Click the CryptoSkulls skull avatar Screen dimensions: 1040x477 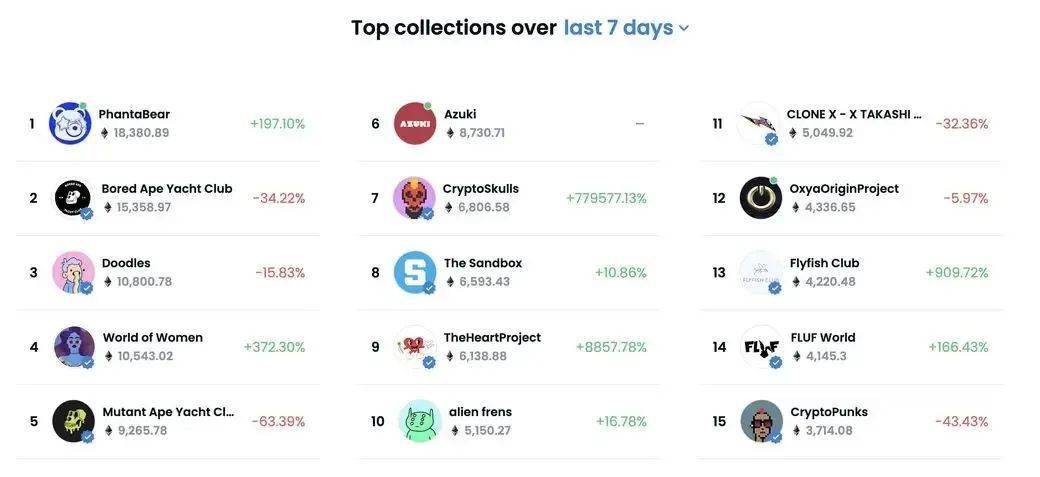coord(415,198)
